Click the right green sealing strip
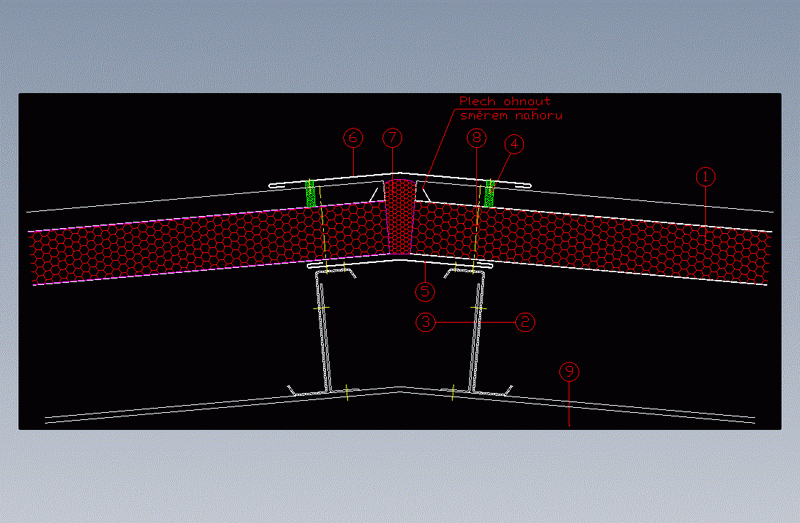The height and width of the screenshot is (523, 800). [x=490, y=193]
